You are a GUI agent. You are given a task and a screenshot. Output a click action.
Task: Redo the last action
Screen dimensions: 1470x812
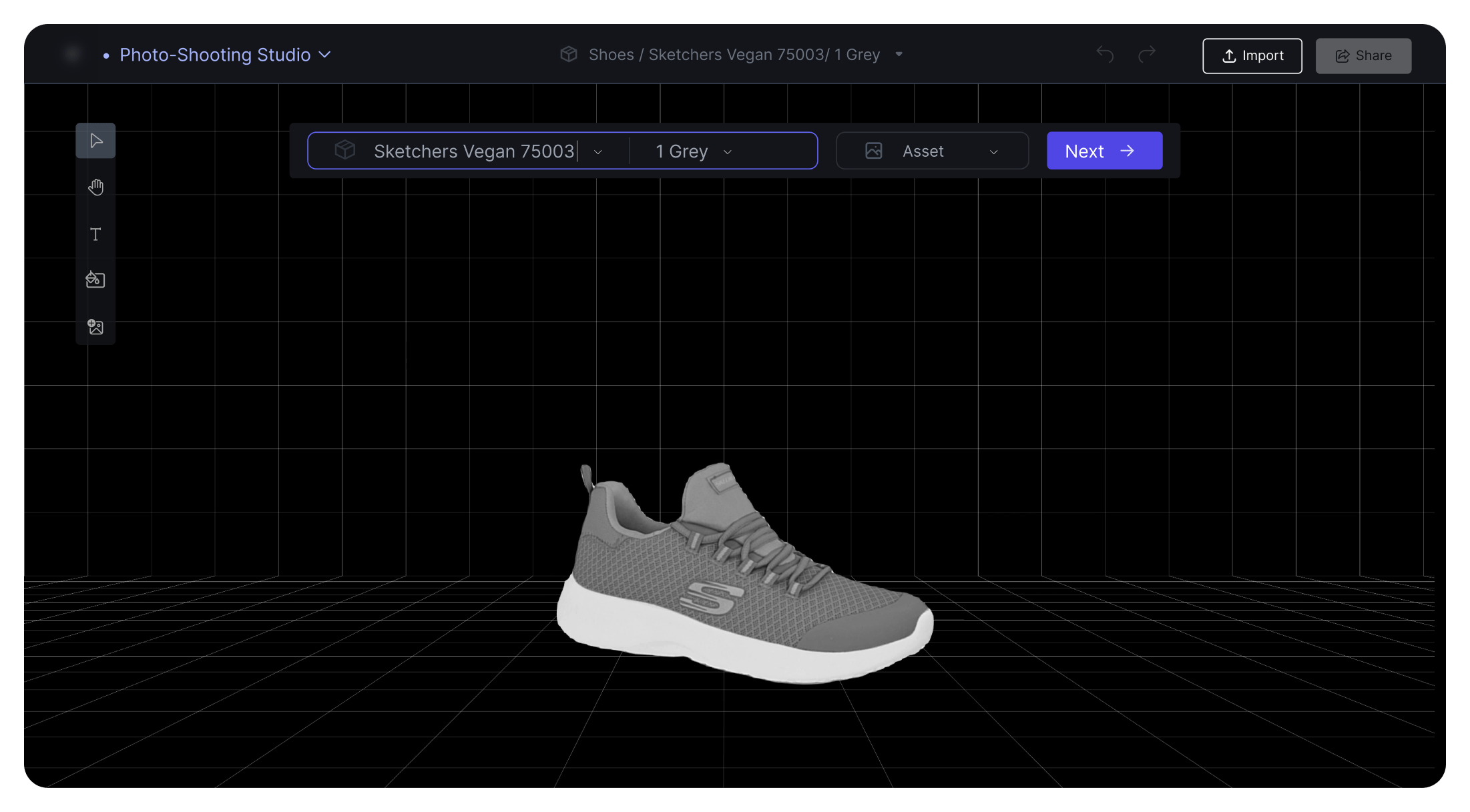[x=1147, y=55]
